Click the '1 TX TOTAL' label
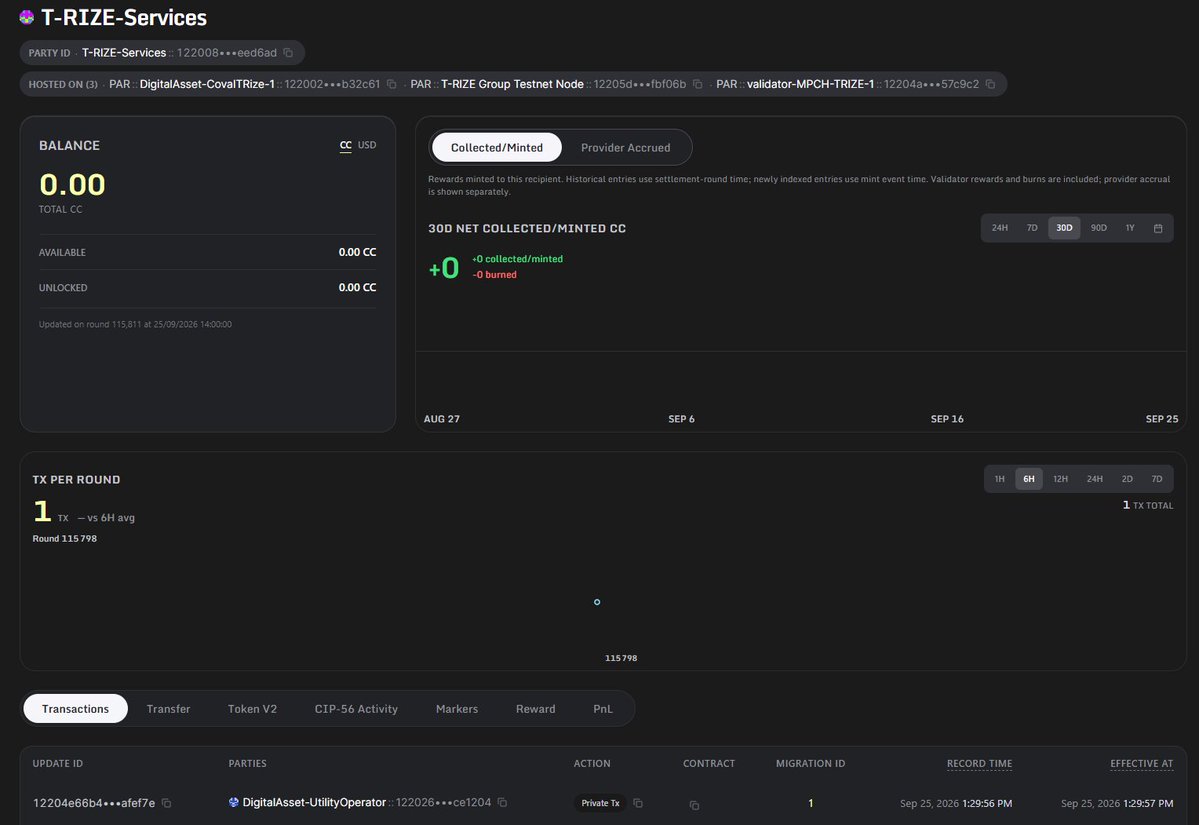Screen dimensions: 1199x825 [1147, 505]
